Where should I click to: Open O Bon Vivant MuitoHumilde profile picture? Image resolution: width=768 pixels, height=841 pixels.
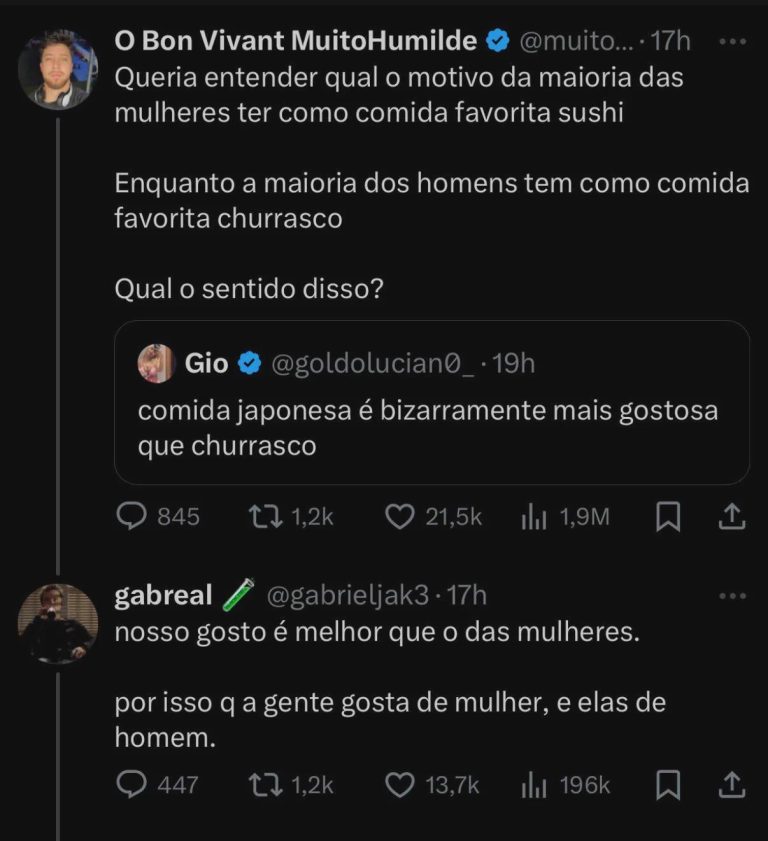[58, 70]
